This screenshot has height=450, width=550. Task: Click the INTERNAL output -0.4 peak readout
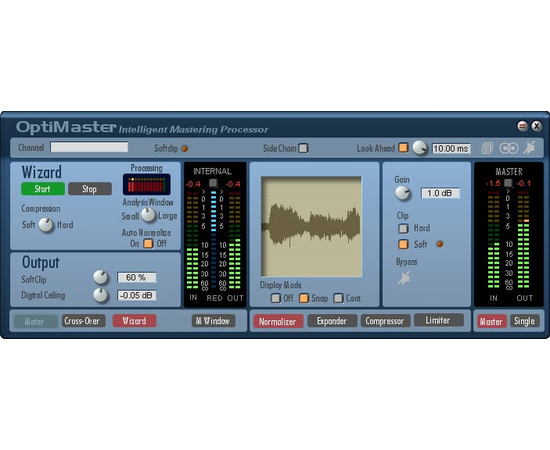(x=233, y=184)
